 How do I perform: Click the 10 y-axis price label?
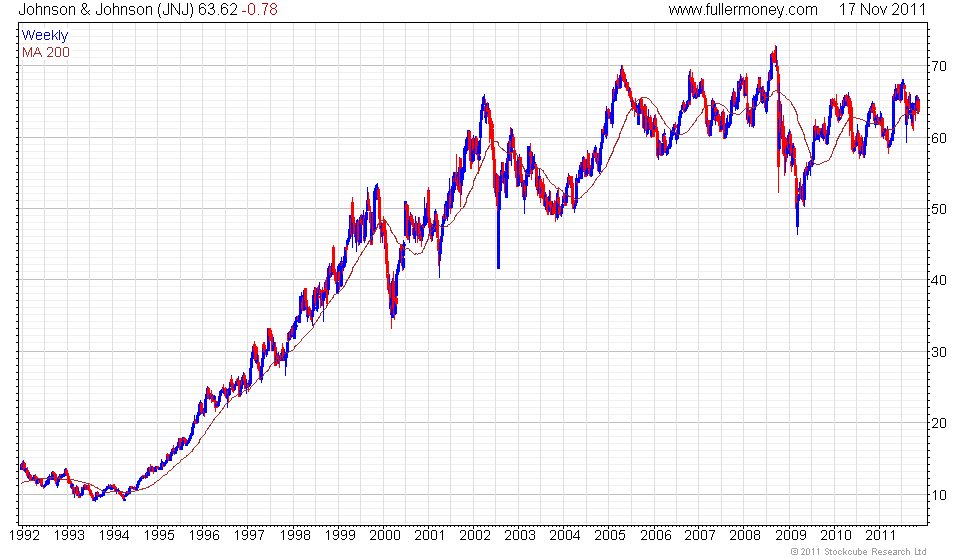939,495
